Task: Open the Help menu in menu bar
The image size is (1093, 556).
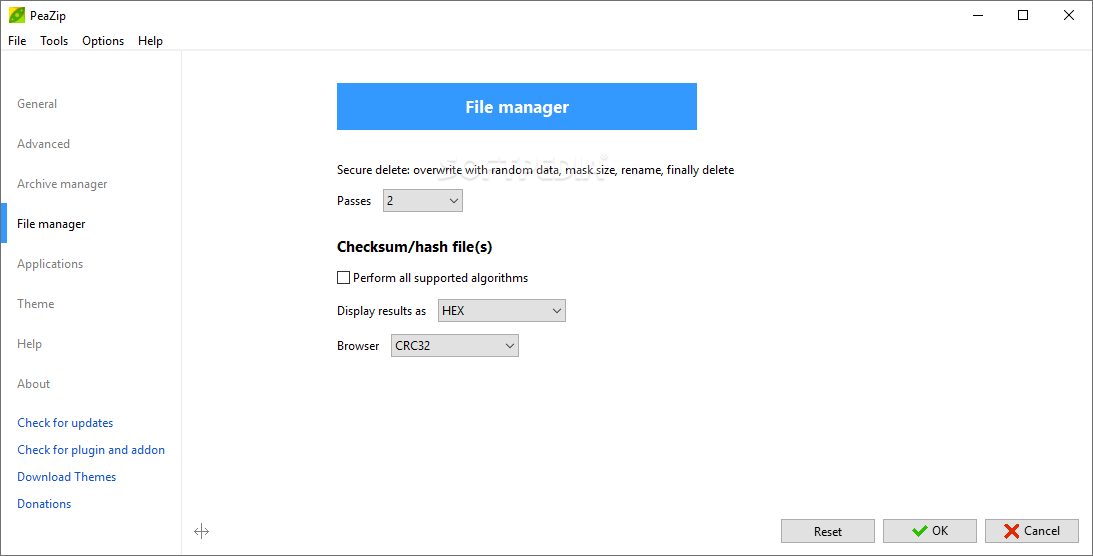Action: [x=150, y=40]
